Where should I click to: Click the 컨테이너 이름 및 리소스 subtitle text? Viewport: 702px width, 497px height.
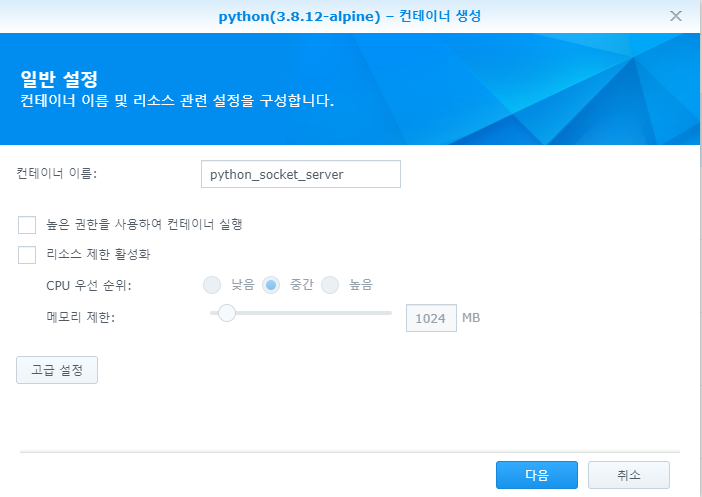point(177,101)
